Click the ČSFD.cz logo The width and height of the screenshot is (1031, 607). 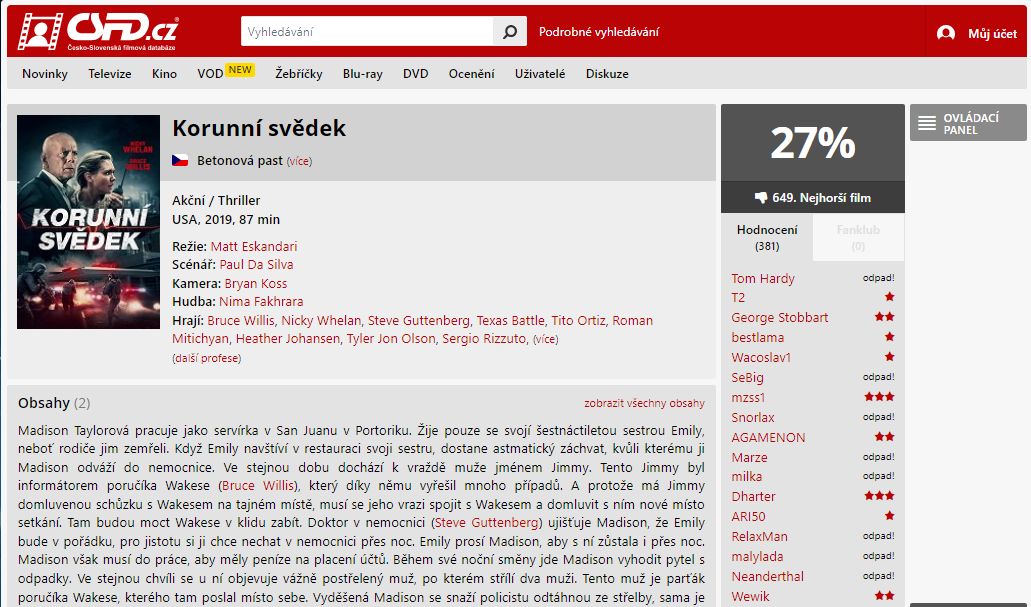(98, 32)
